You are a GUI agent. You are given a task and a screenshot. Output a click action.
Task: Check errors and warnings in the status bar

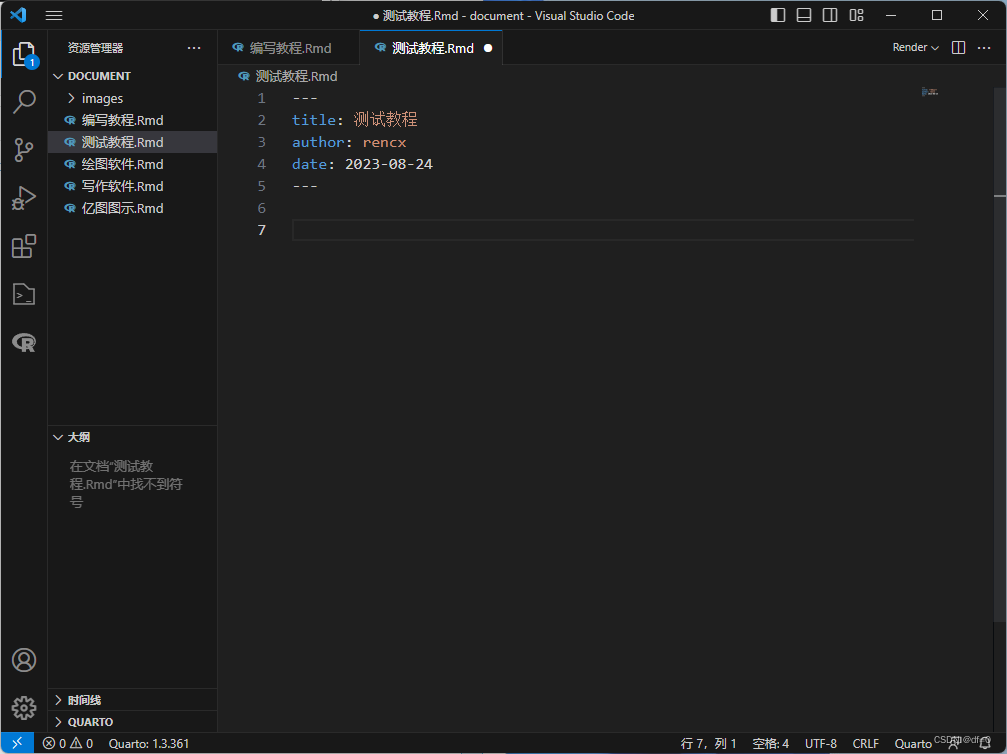pyautogui.click(x=68, y=743)
